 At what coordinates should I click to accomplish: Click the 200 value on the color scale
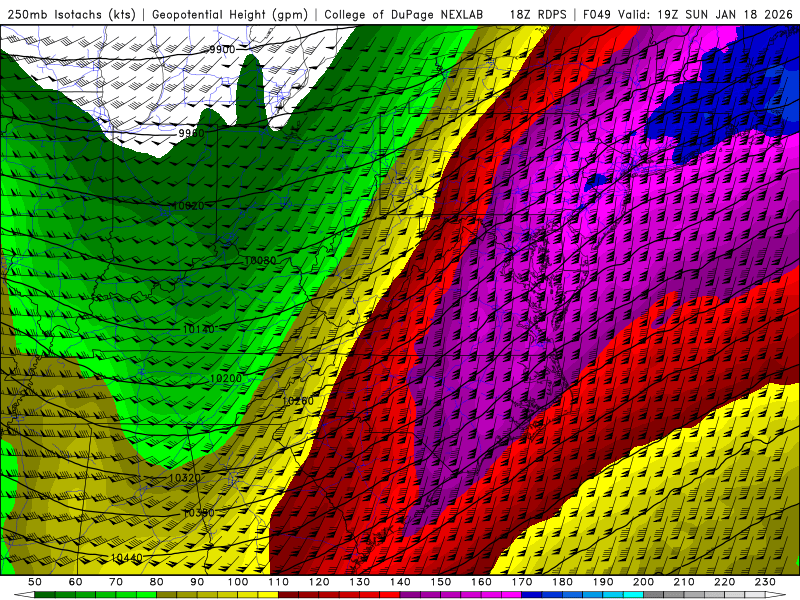pyautogui.click(x=643, y=582)
